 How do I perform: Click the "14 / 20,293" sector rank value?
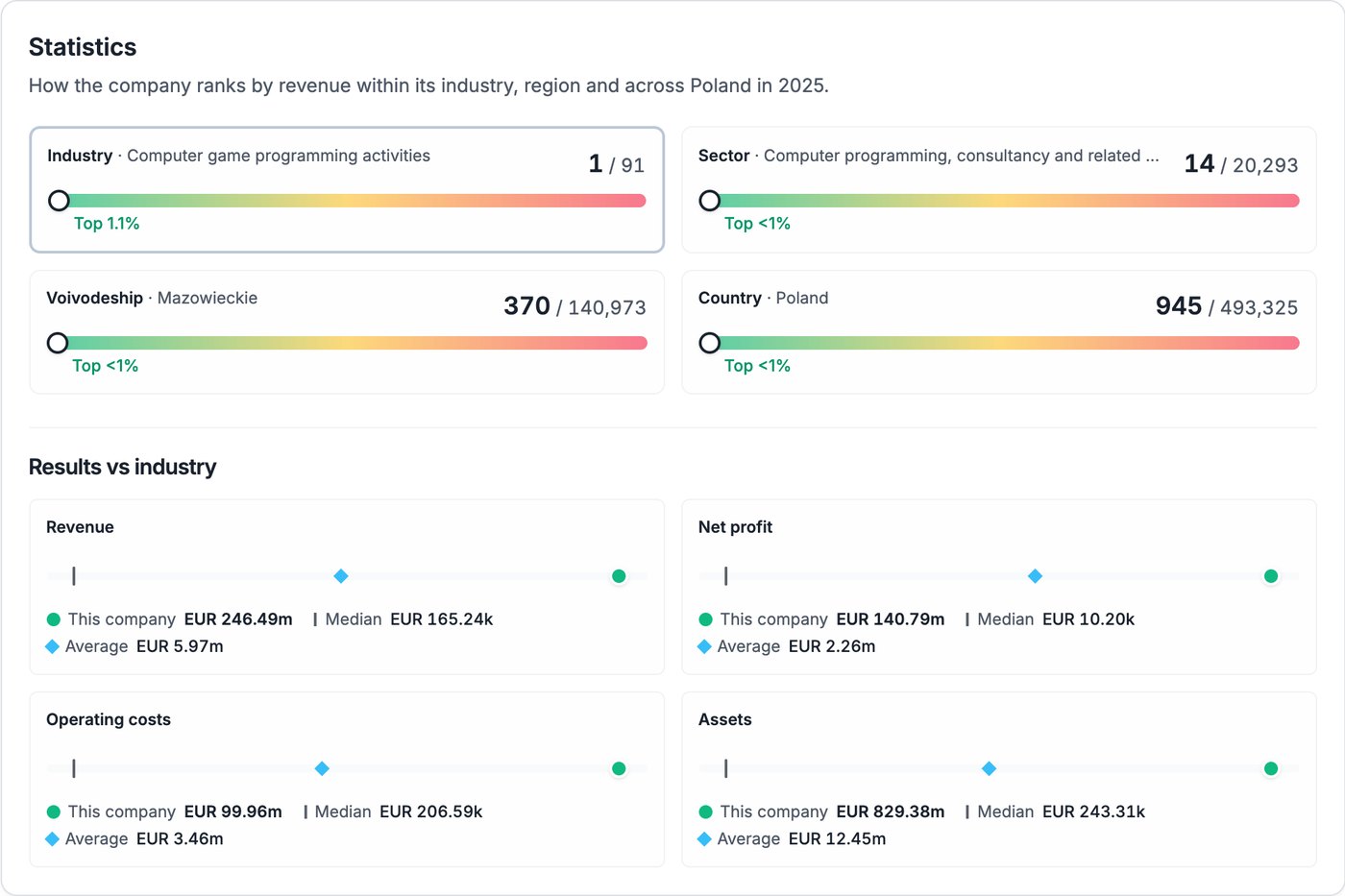coord(1241,164)
